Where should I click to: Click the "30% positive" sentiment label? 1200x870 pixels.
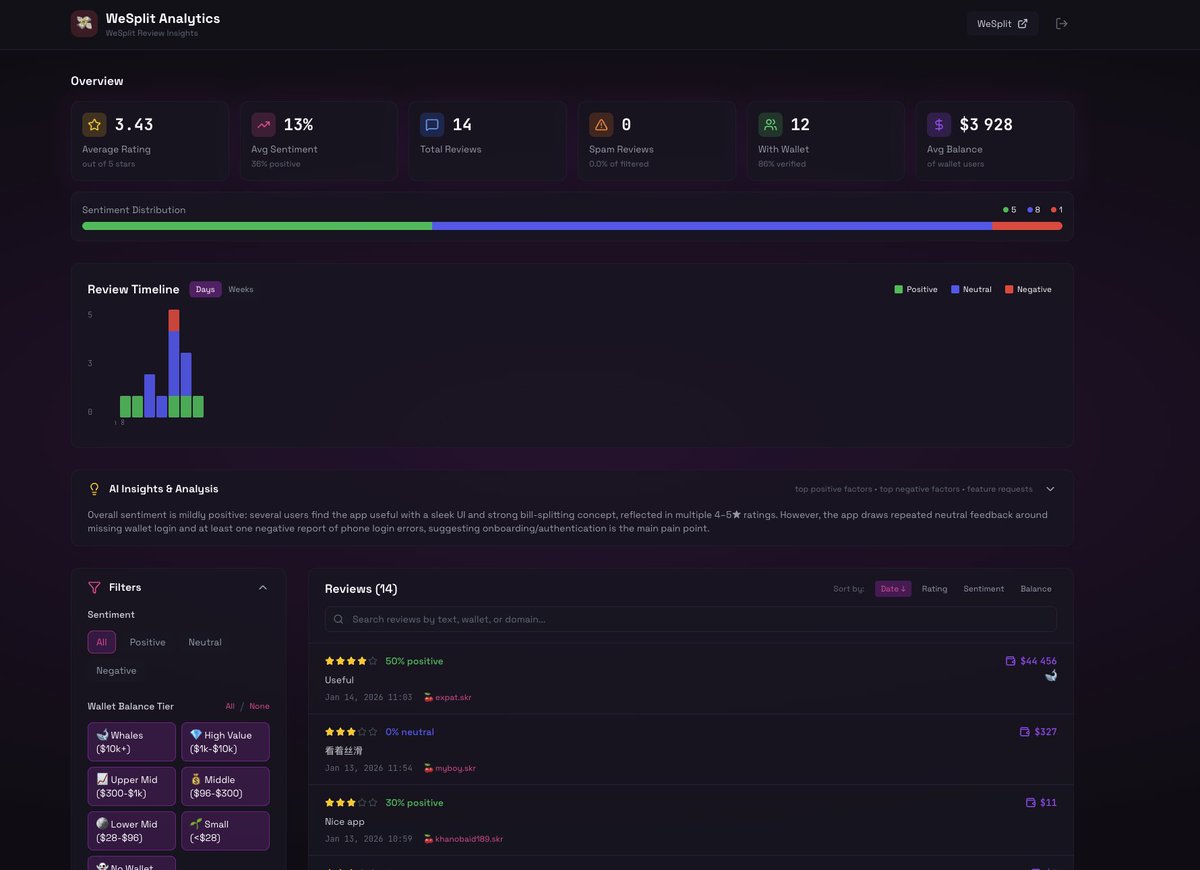tap(414, 803)
